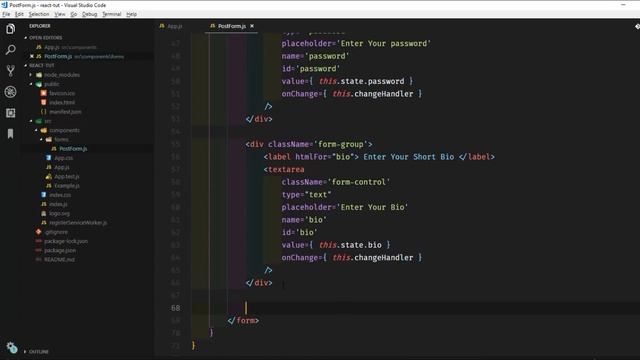Open the Go menu
The width and height of the screenshot is (640, 360).
73,14
